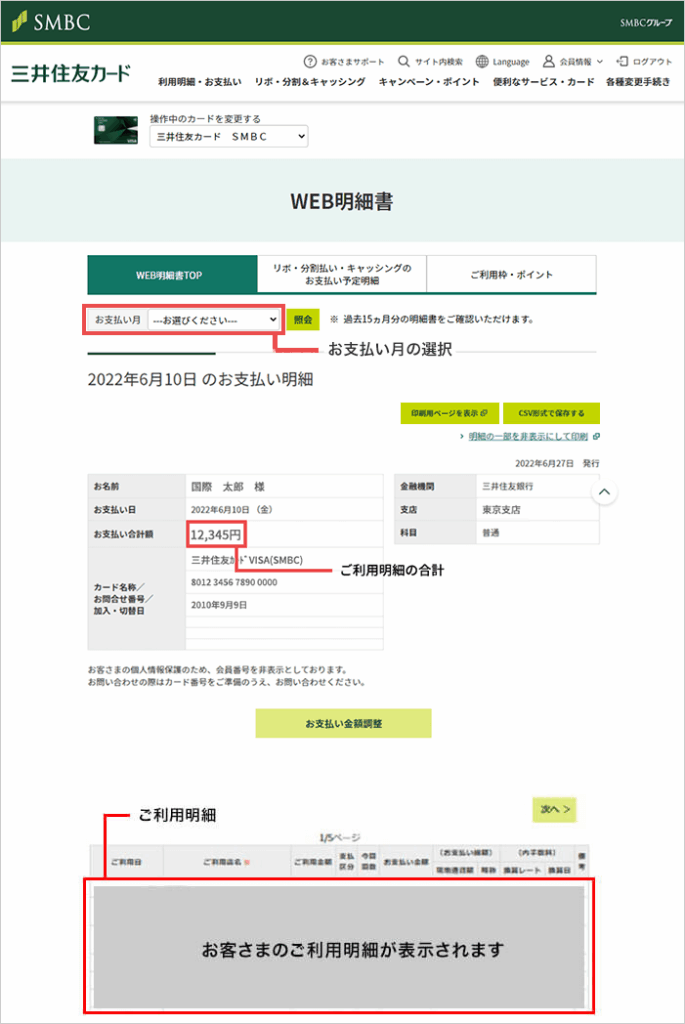
Task: Click the サイト内検索 magnifier icon
Action: [x=404, y=61]
